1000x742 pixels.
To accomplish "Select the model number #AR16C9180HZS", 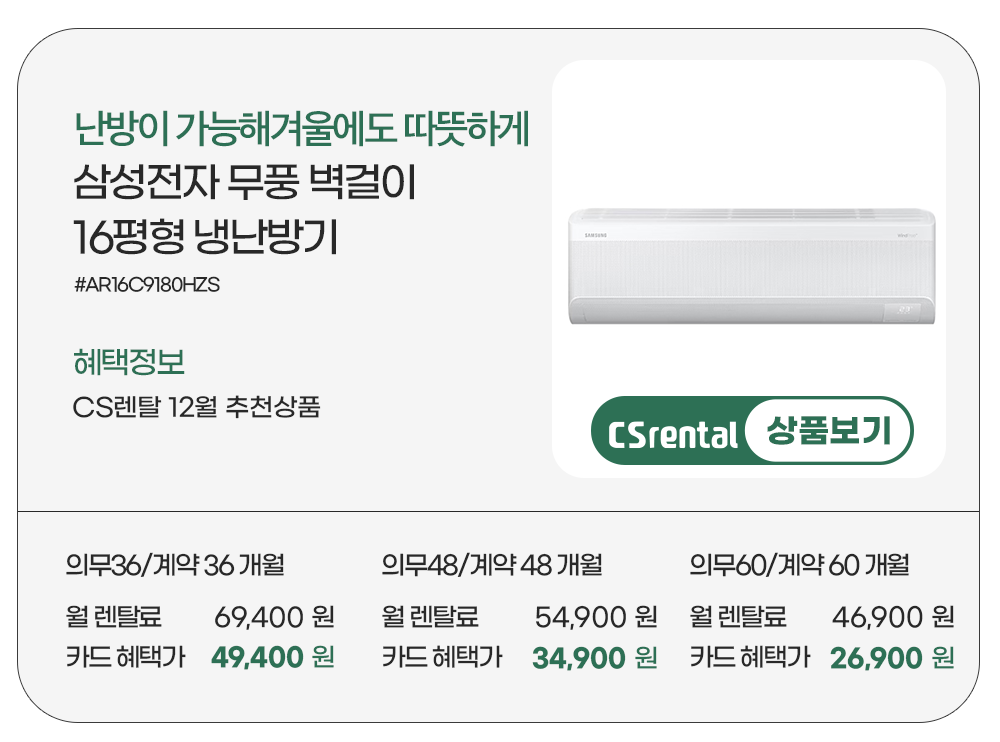I will (146, 285).
